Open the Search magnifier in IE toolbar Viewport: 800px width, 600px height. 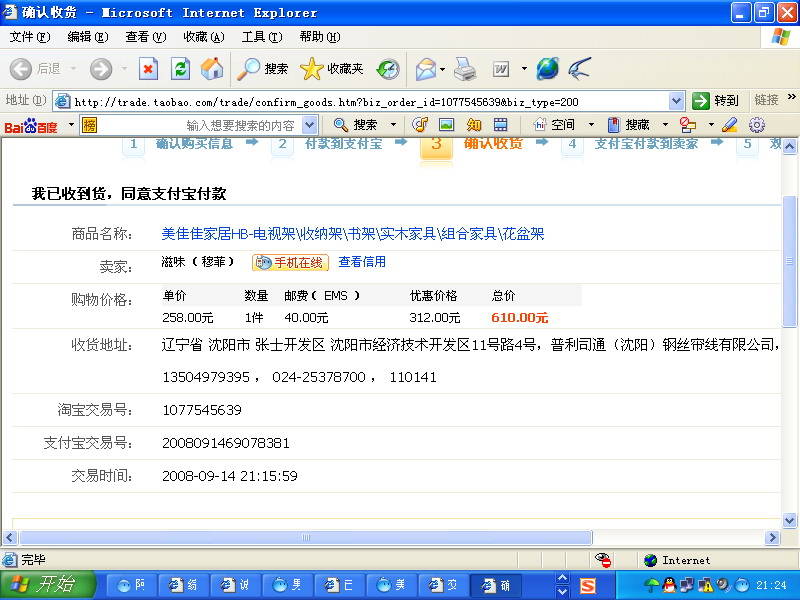coord(263,69)
